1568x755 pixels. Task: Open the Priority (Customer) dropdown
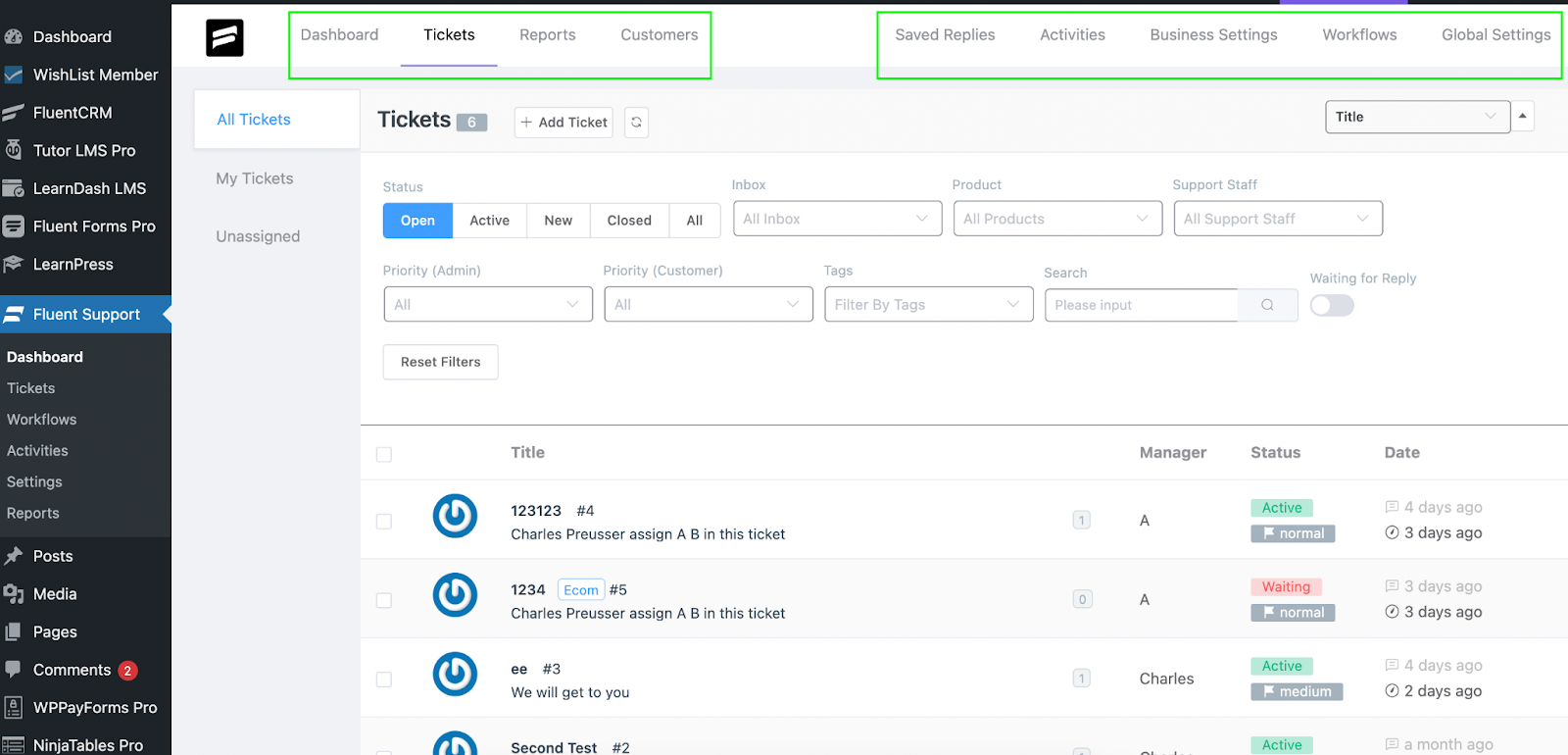pyautogui.click(x=709, y=305)
